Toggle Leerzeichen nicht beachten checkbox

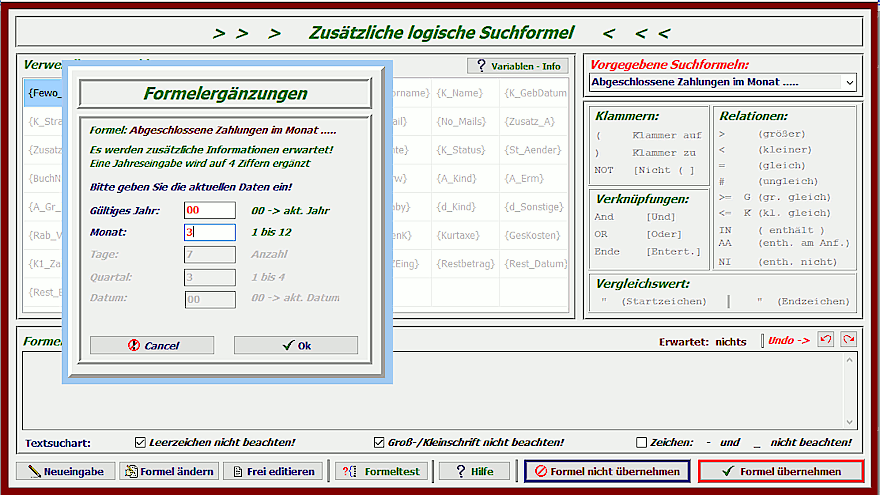coord(141,442)
